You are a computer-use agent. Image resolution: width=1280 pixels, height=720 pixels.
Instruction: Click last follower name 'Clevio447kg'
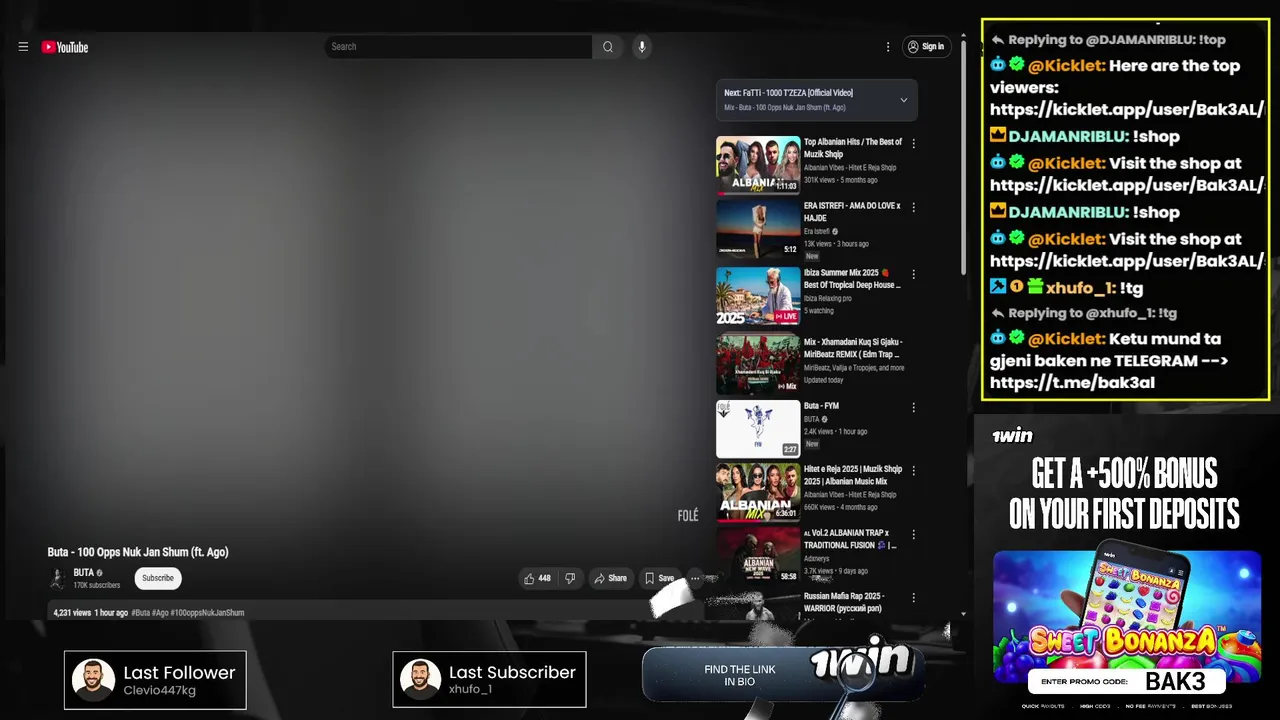click(x=159, y=691)
